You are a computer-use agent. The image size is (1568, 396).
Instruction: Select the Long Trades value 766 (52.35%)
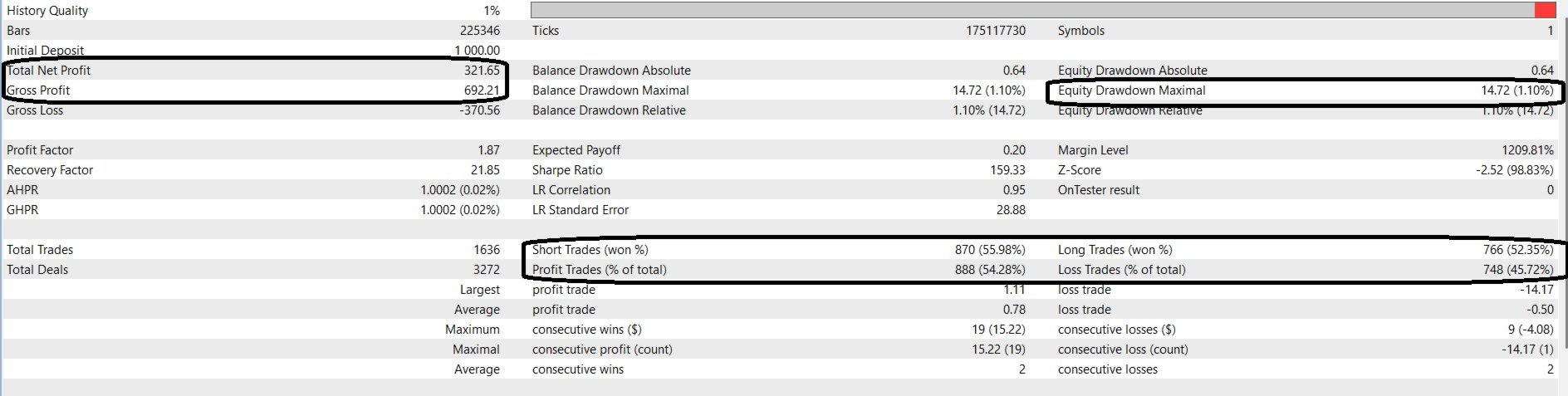coord(1518,250)
